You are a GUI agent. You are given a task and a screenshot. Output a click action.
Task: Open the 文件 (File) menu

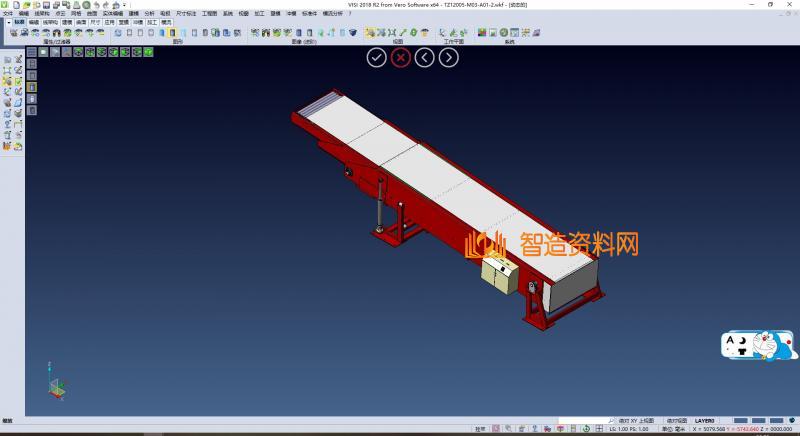click(8, 13)
